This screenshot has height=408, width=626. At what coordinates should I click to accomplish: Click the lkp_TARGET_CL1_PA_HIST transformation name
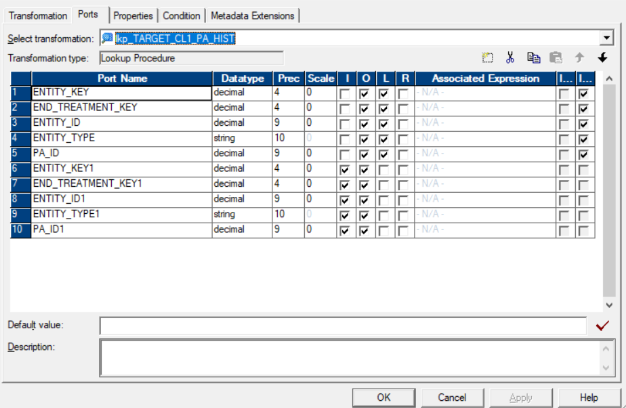point(175,38)
